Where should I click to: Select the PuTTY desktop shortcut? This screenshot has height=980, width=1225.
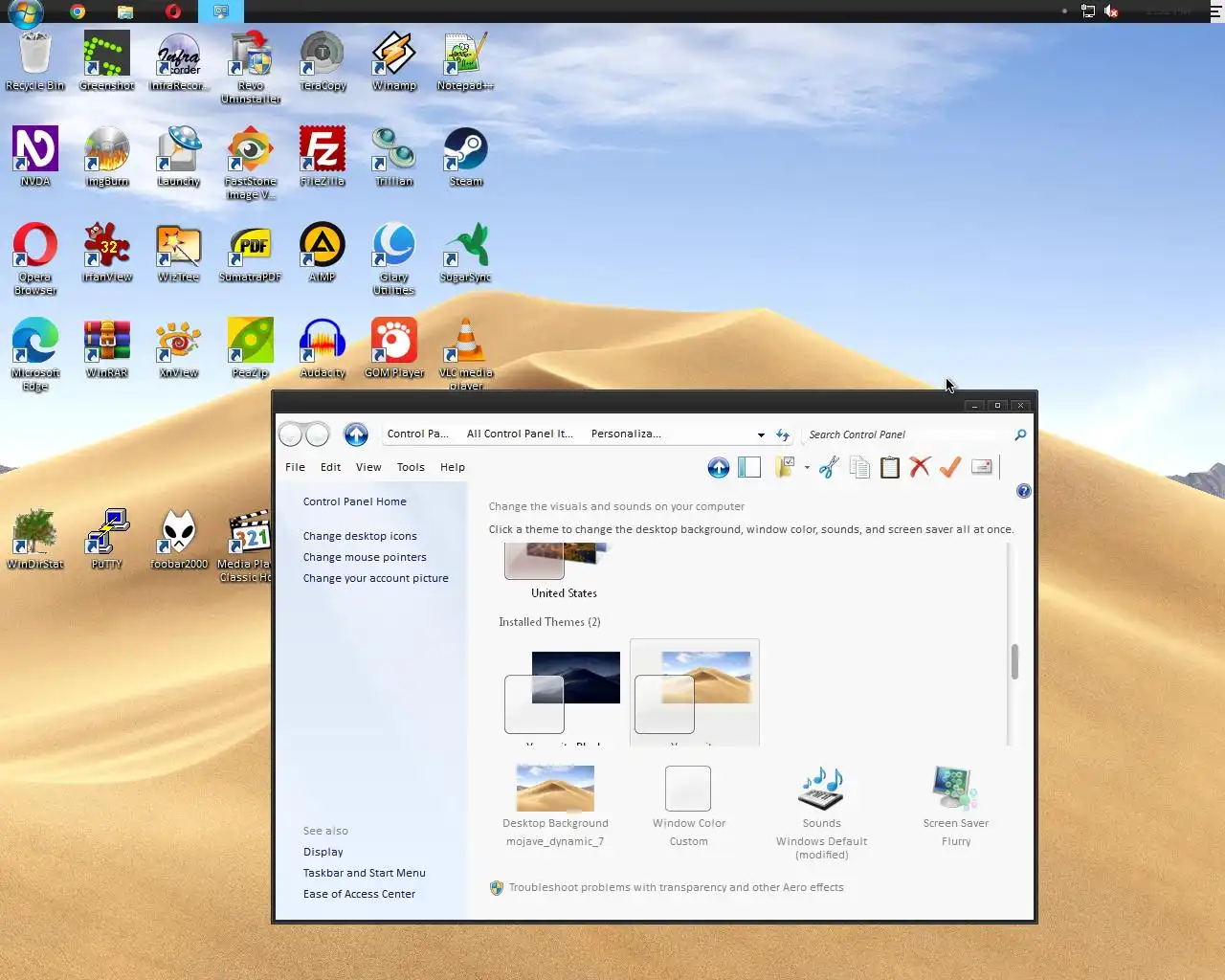106,540
